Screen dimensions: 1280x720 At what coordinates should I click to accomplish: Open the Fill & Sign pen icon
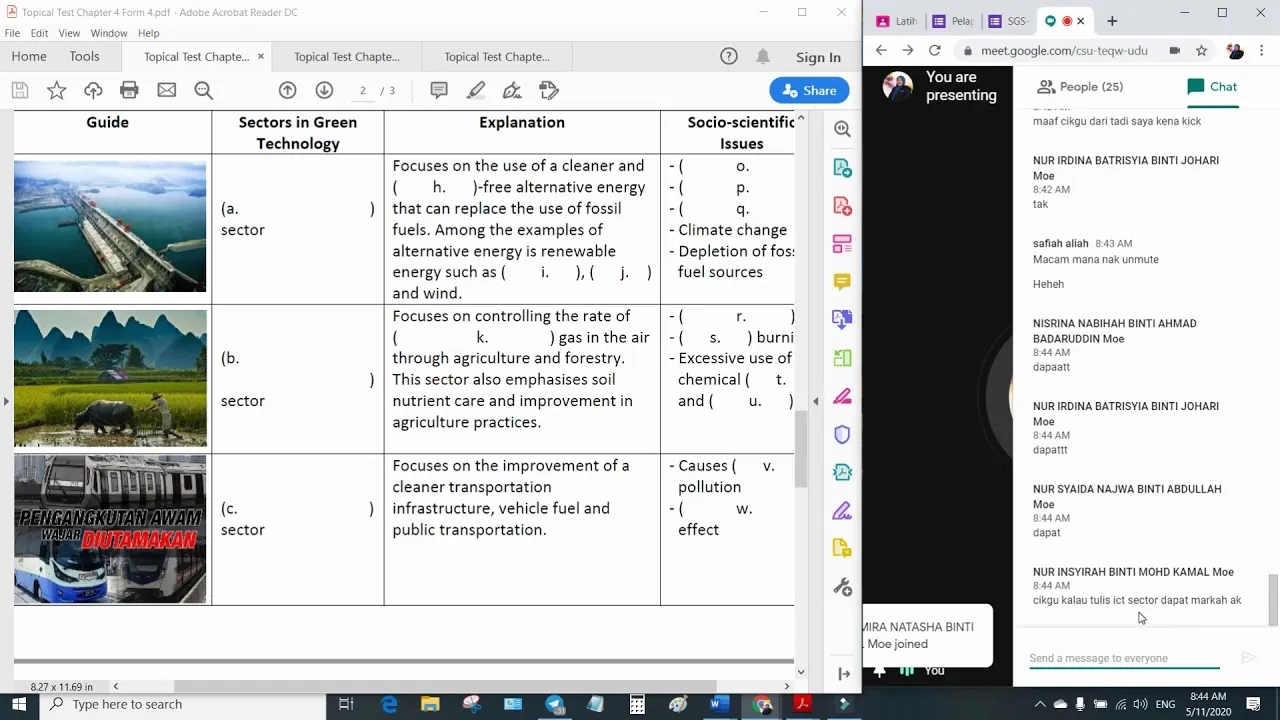pyautogui.click(x=512, y=90)
